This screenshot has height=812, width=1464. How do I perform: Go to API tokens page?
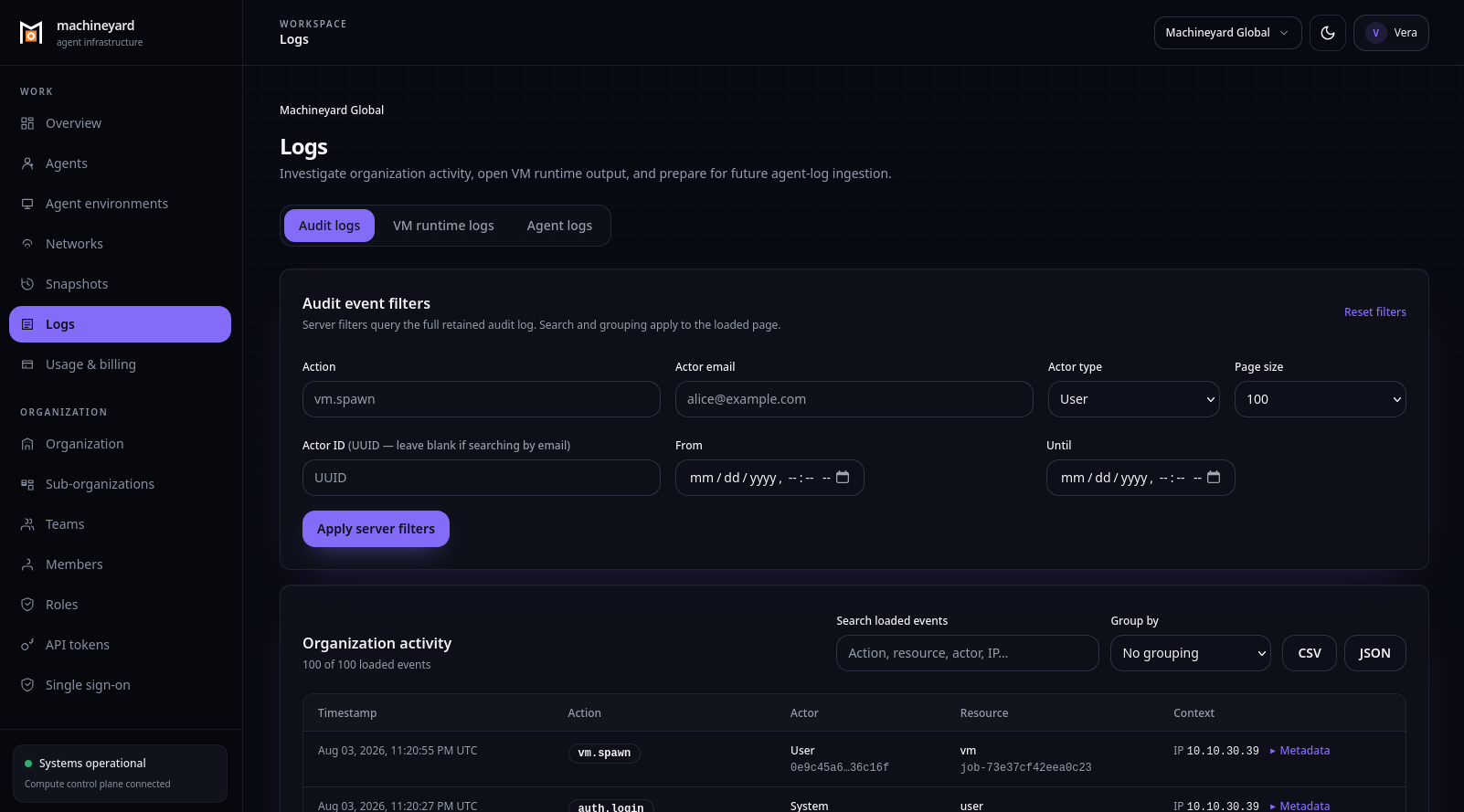click(x=120, y=645)
